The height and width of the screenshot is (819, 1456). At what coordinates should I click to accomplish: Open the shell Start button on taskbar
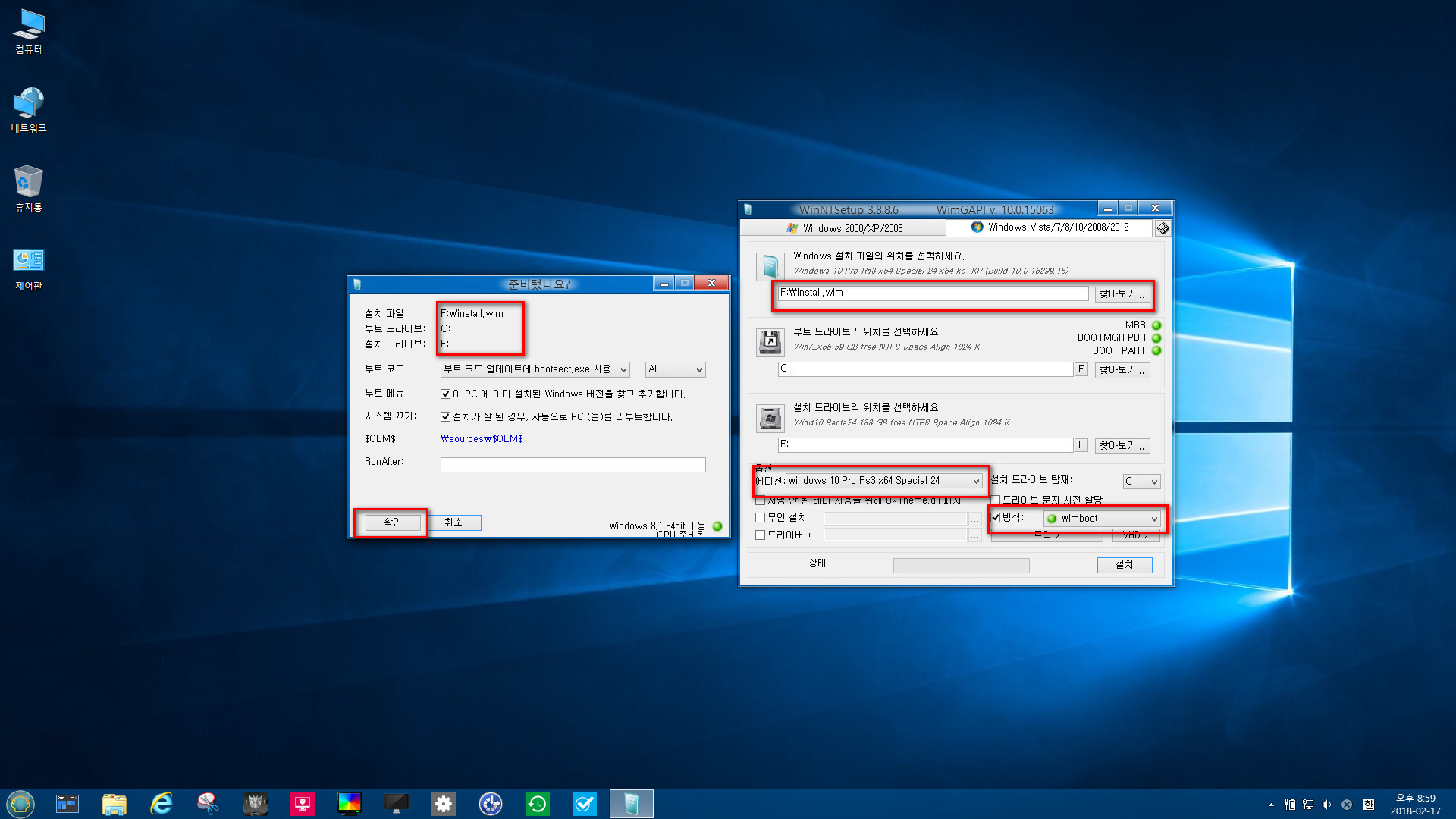(20, 804)
